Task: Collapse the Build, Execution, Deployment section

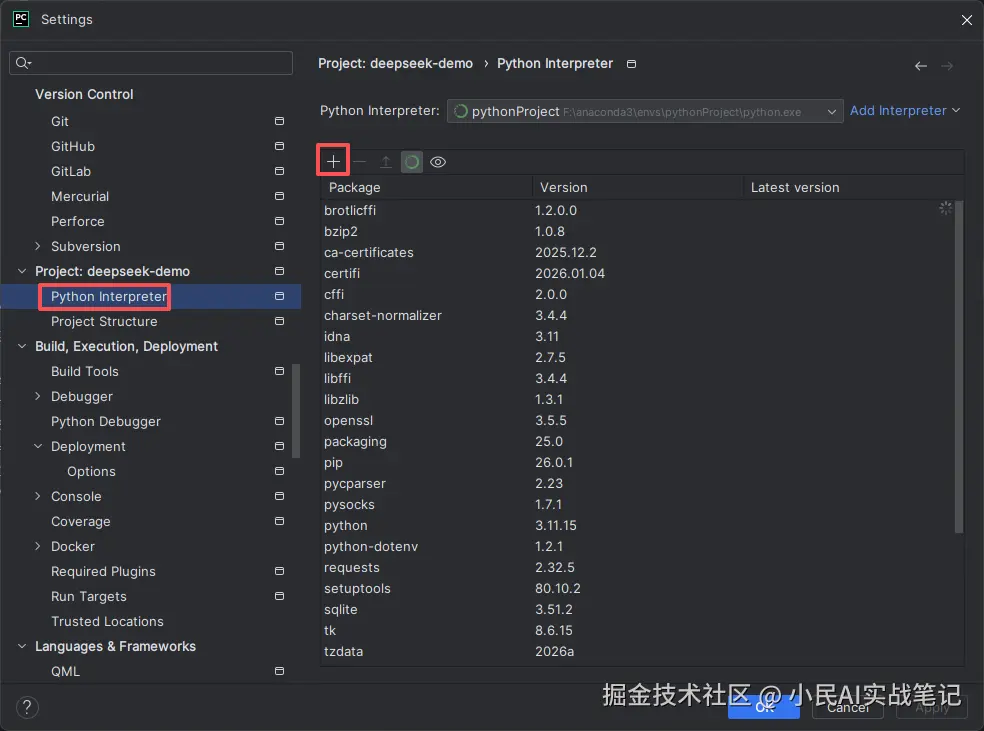Action: click(x=22, y=346)
